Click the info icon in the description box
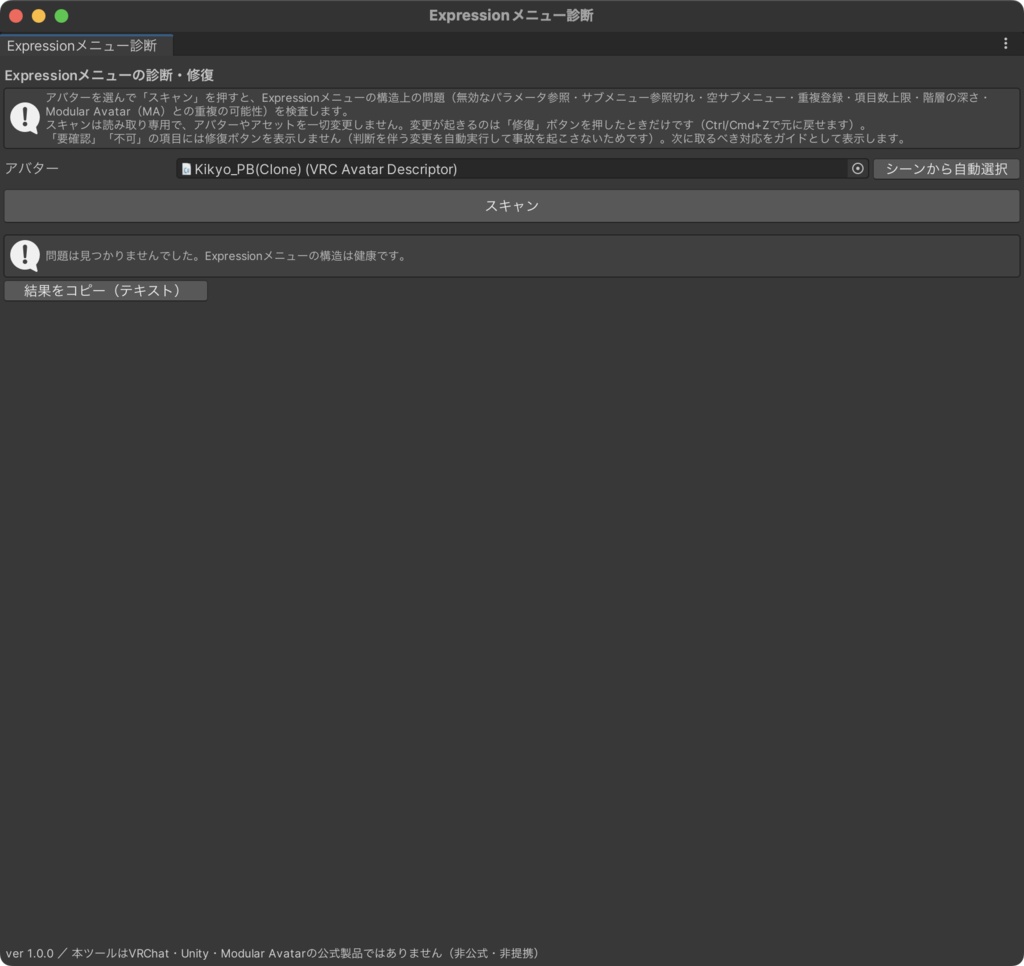This screenshot has width=1024, height=966. coord(25,118)
